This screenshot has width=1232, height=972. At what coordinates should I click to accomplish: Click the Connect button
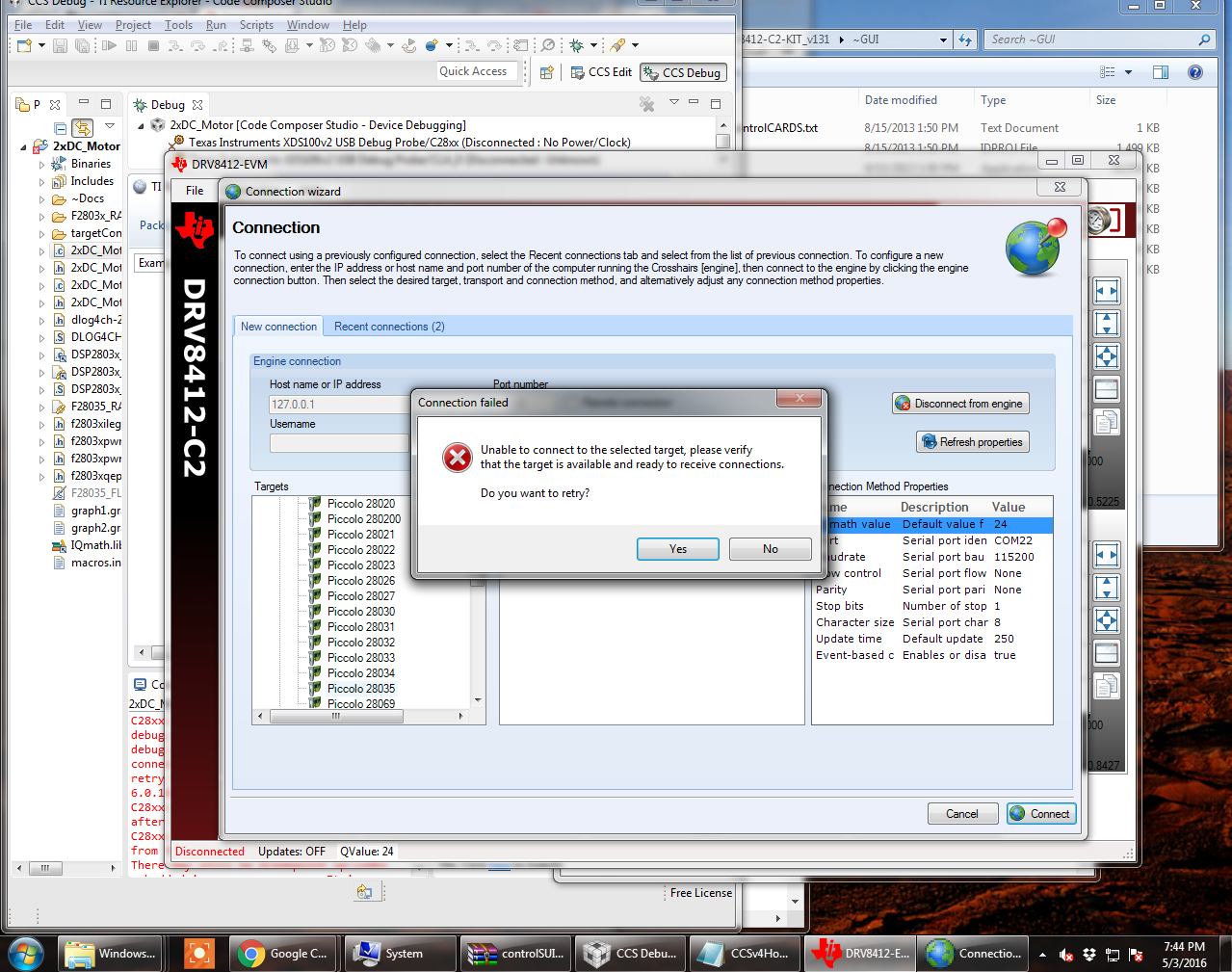(1041, 814)
